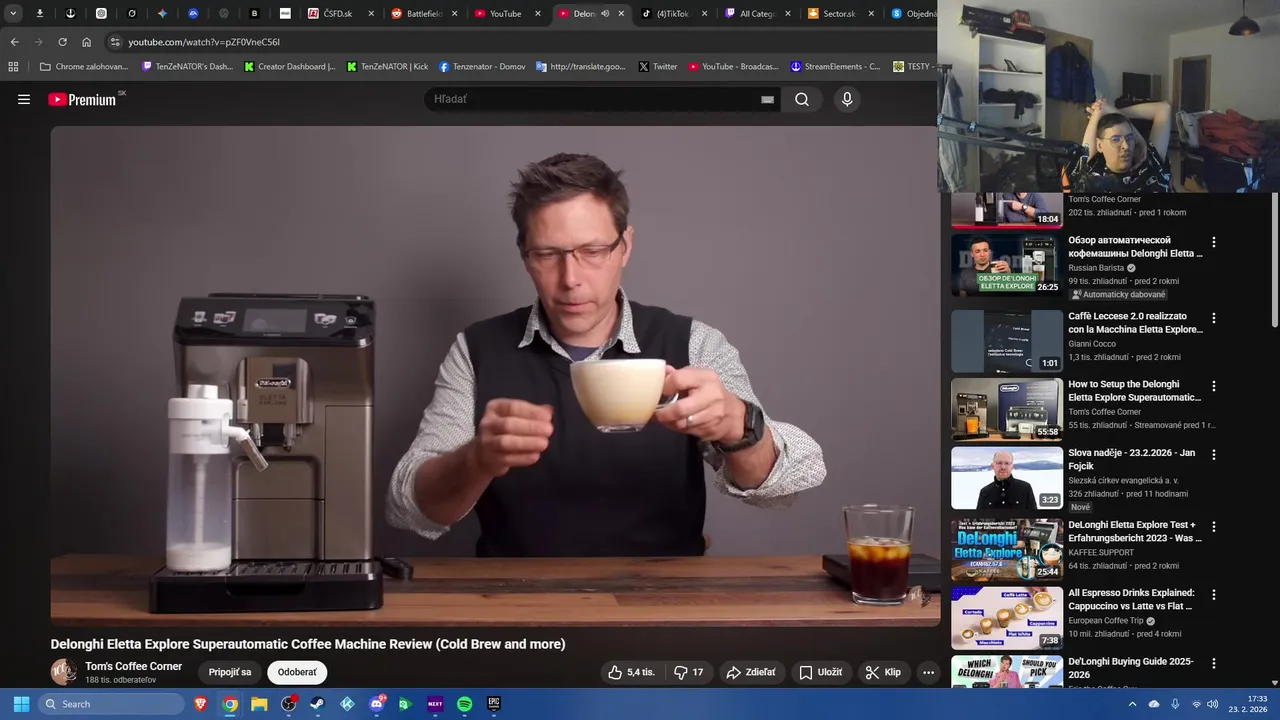View site information icon in address bar

[x=115, y=42]
